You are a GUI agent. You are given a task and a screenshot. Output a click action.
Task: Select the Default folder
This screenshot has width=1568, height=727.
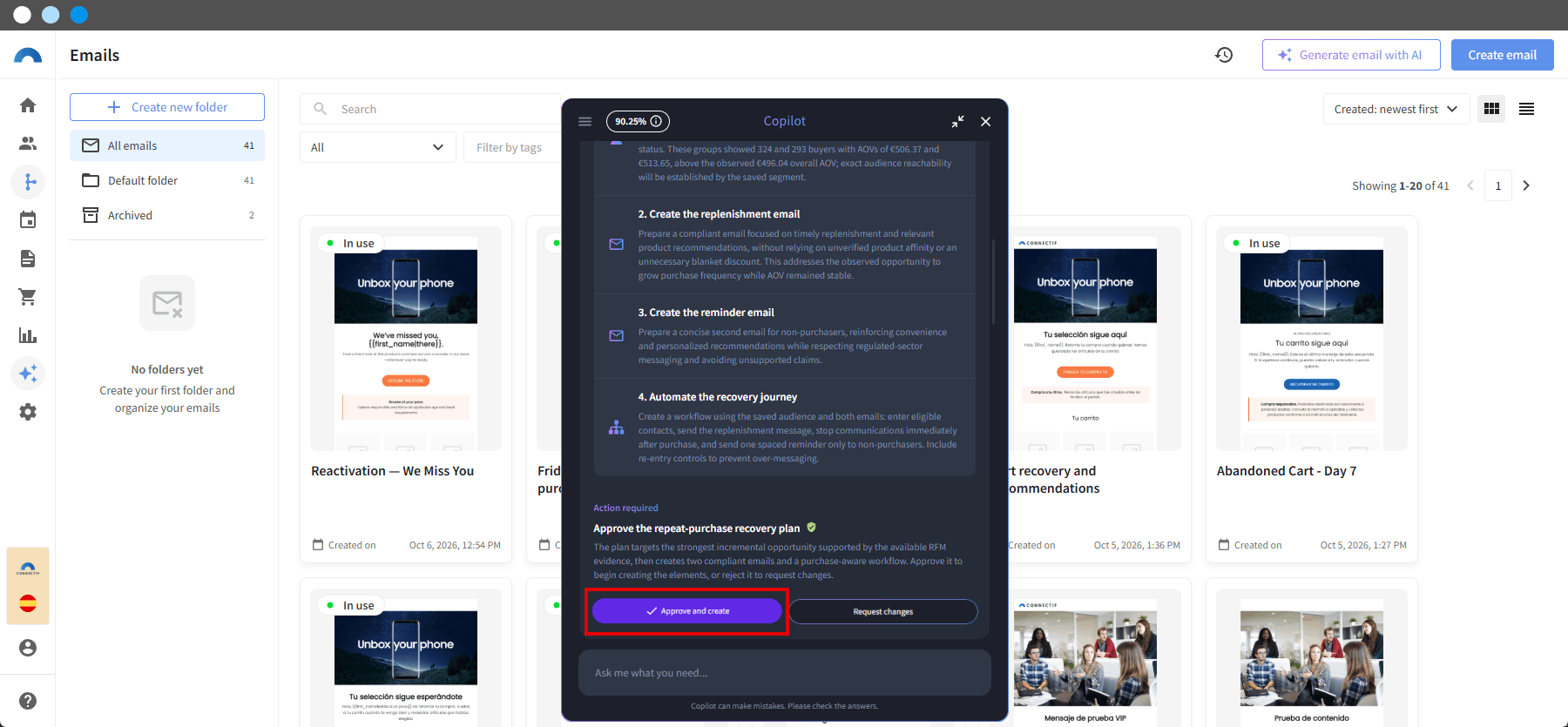tap(167, 180)
